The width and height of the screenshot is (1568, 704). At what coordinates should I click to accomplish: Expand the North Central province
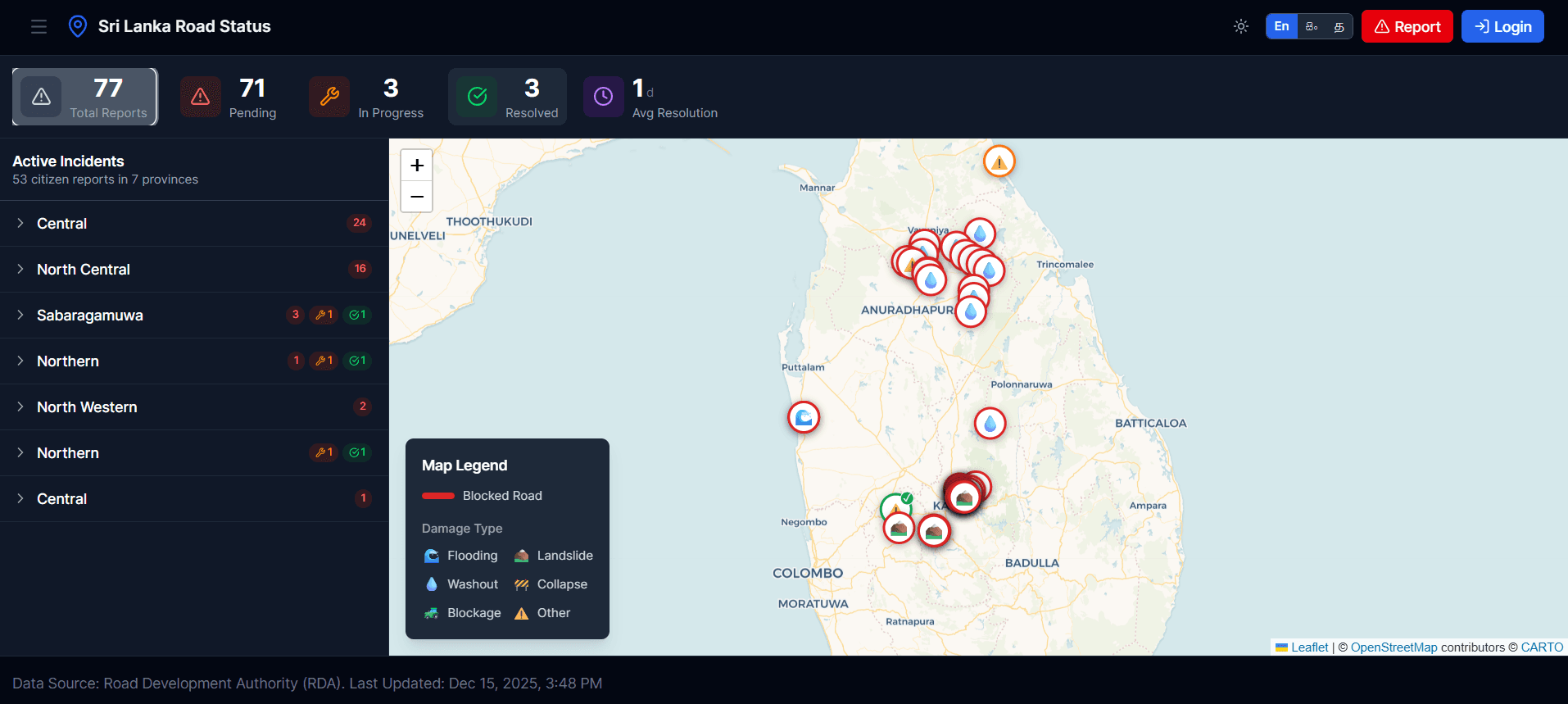coord(84,270)
